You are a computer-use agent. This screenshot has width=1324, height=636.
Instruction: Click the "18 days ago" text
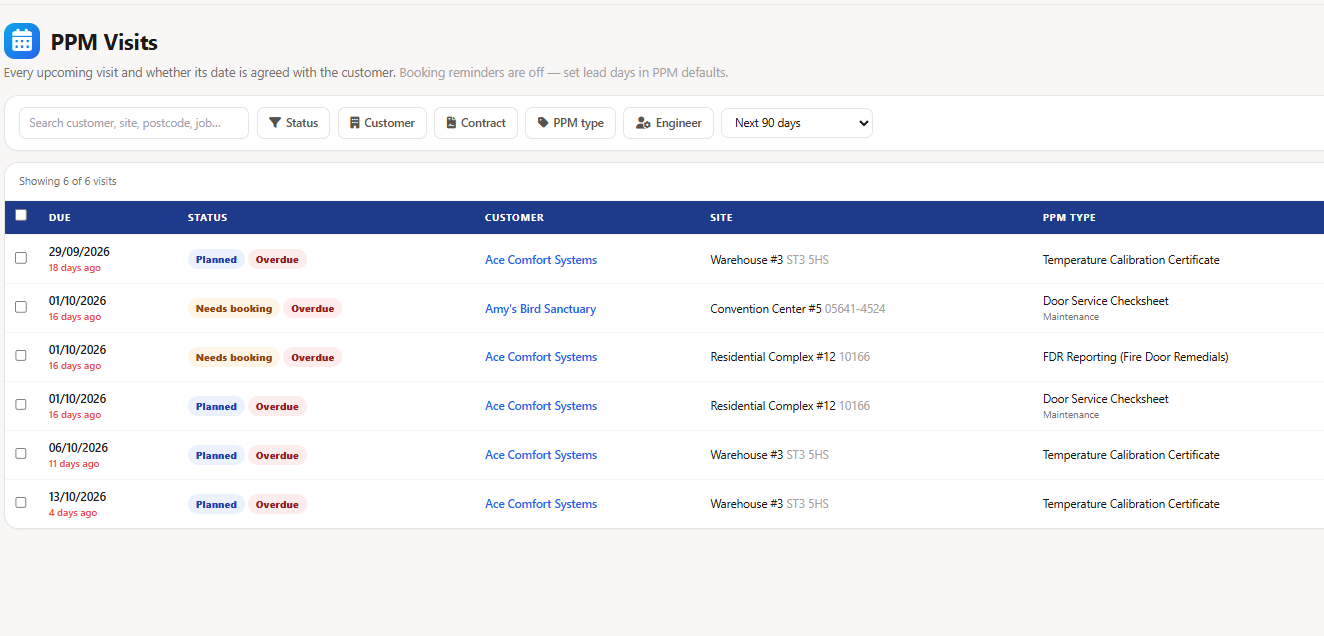pos(75,268)
